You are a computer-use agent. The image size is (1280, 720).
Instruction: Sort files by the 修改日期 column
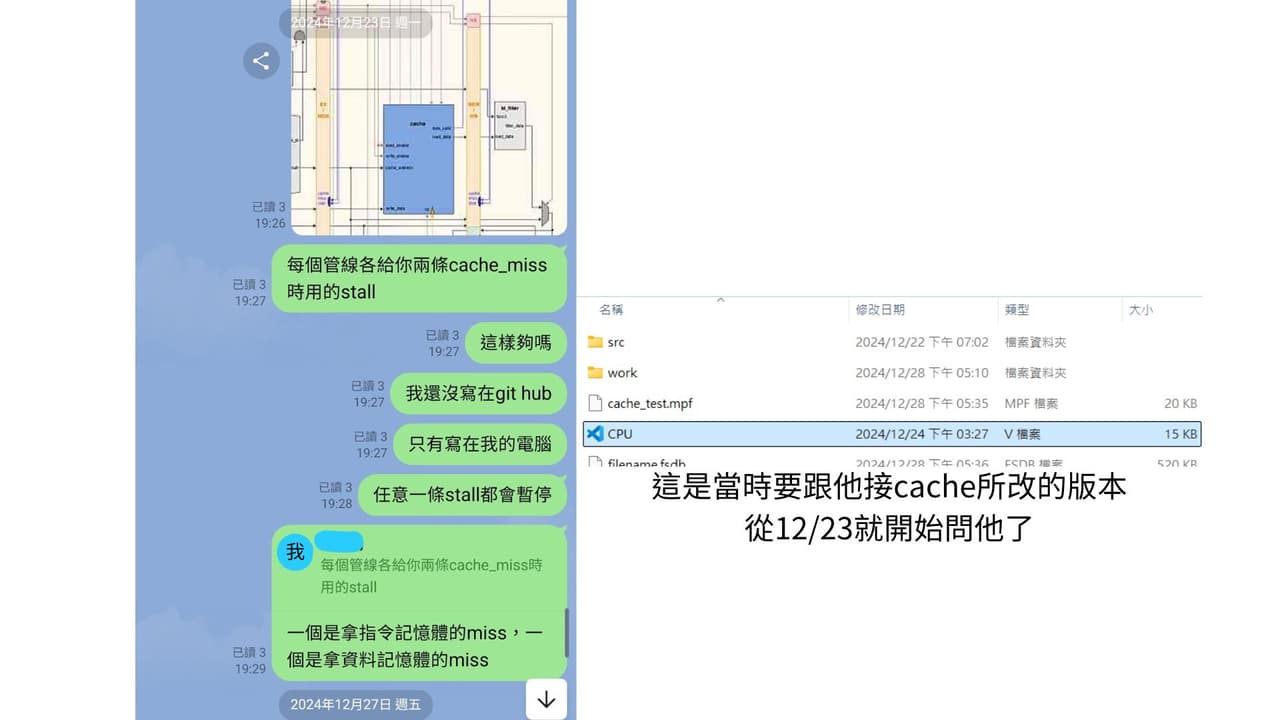point(879,310)
